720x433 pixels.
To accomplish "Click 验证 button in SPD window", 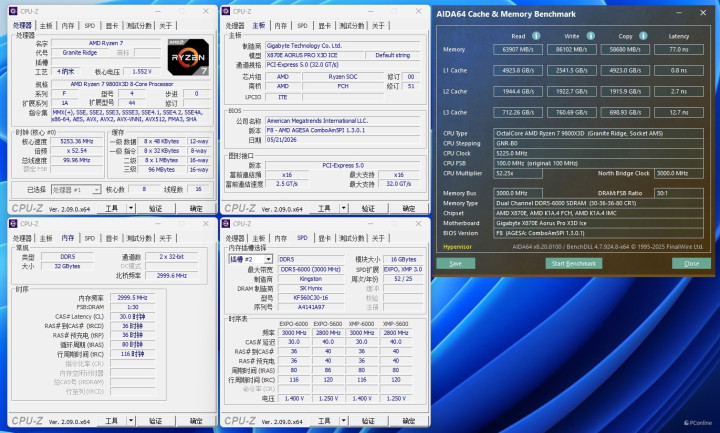I will [368, 421].
